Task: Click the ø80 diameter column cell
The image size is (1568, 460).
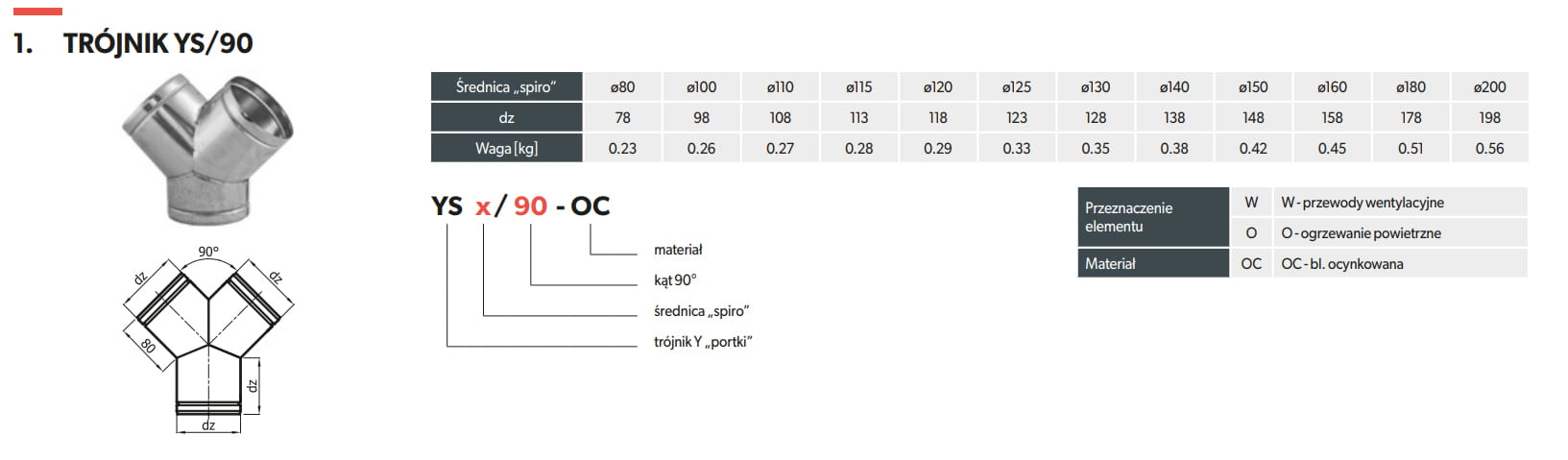Action: (622, 87)
